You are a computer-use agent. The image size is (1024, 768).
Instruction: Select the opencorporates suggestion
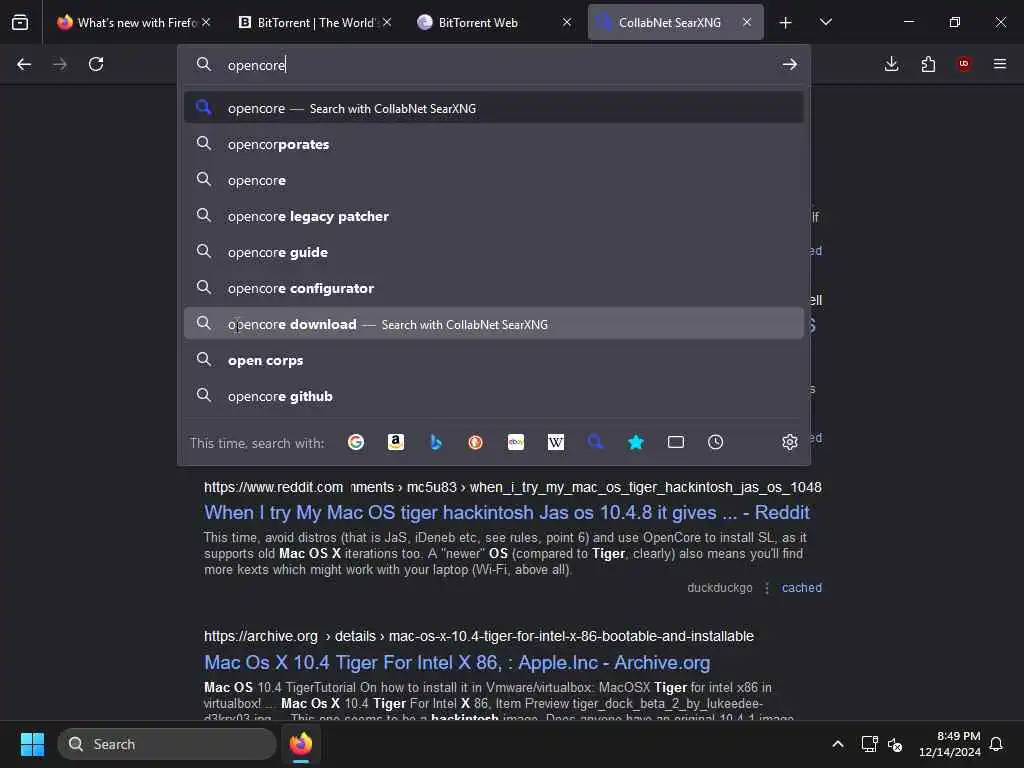[x=494, y=144]
